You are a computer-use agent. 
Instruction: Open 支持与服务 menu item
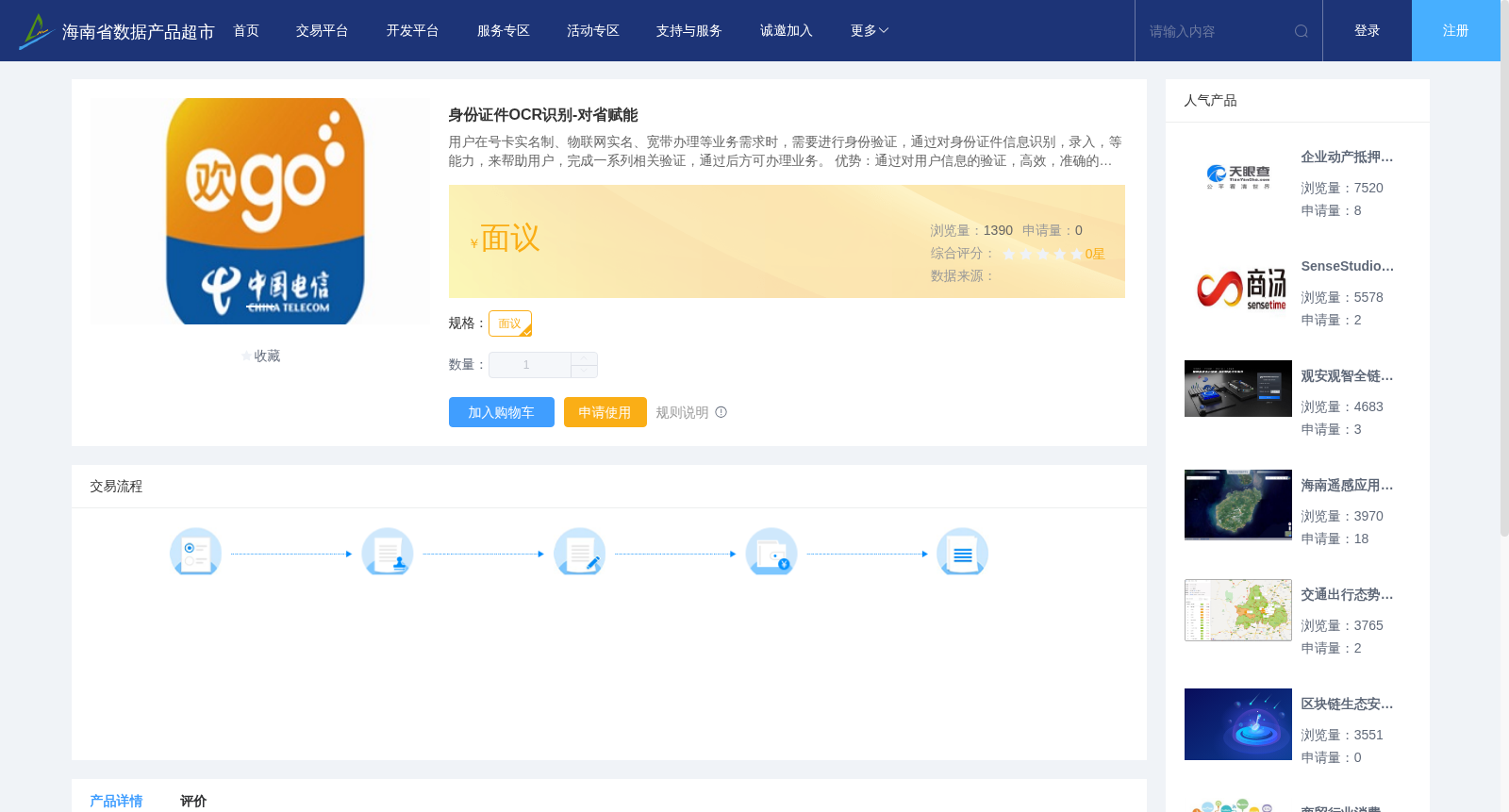point(689,30)
